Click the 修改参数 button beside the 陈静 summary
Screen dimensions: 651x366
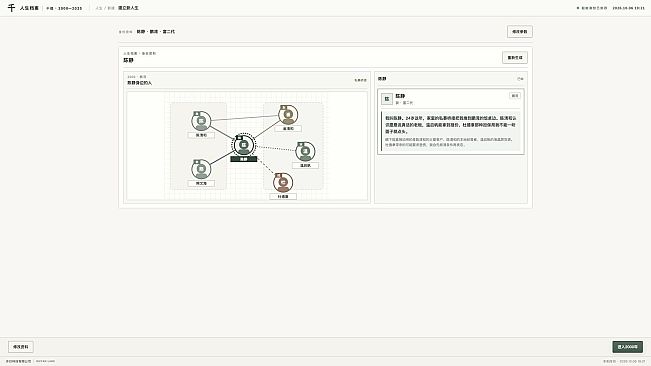tap(519, 32)
